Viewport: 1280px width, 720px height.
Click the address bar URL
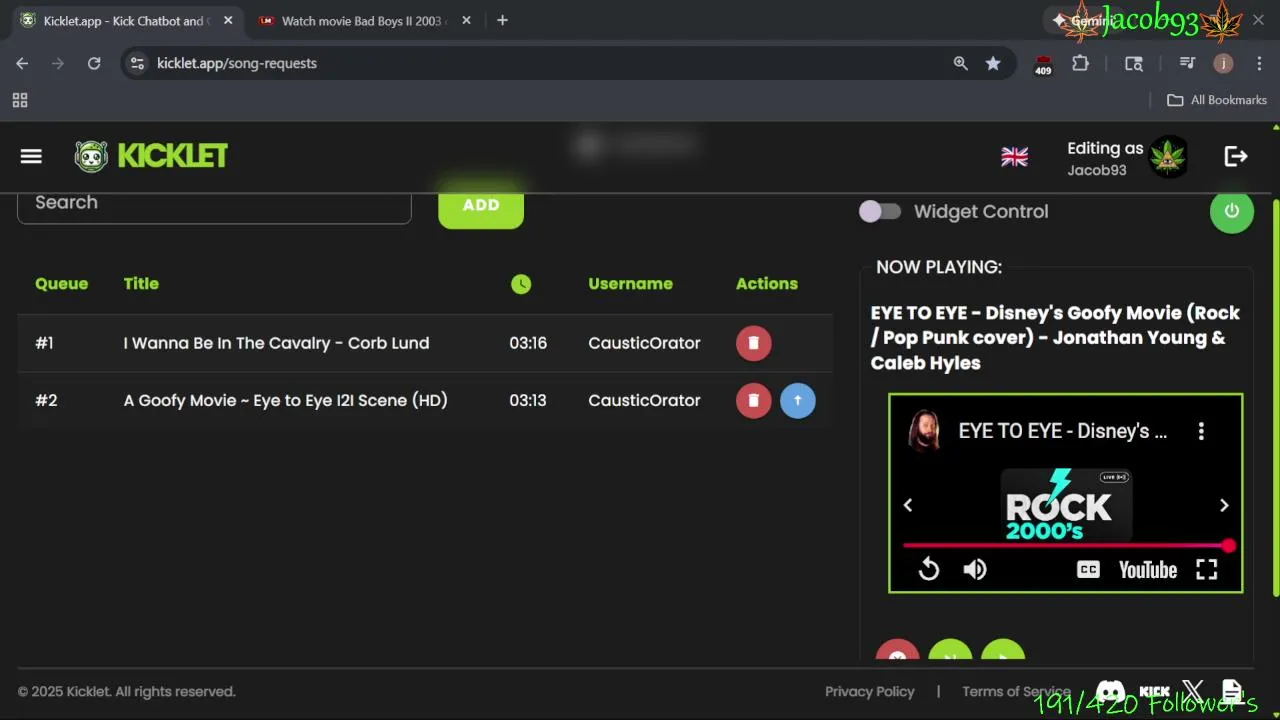[x=237, y=63]
